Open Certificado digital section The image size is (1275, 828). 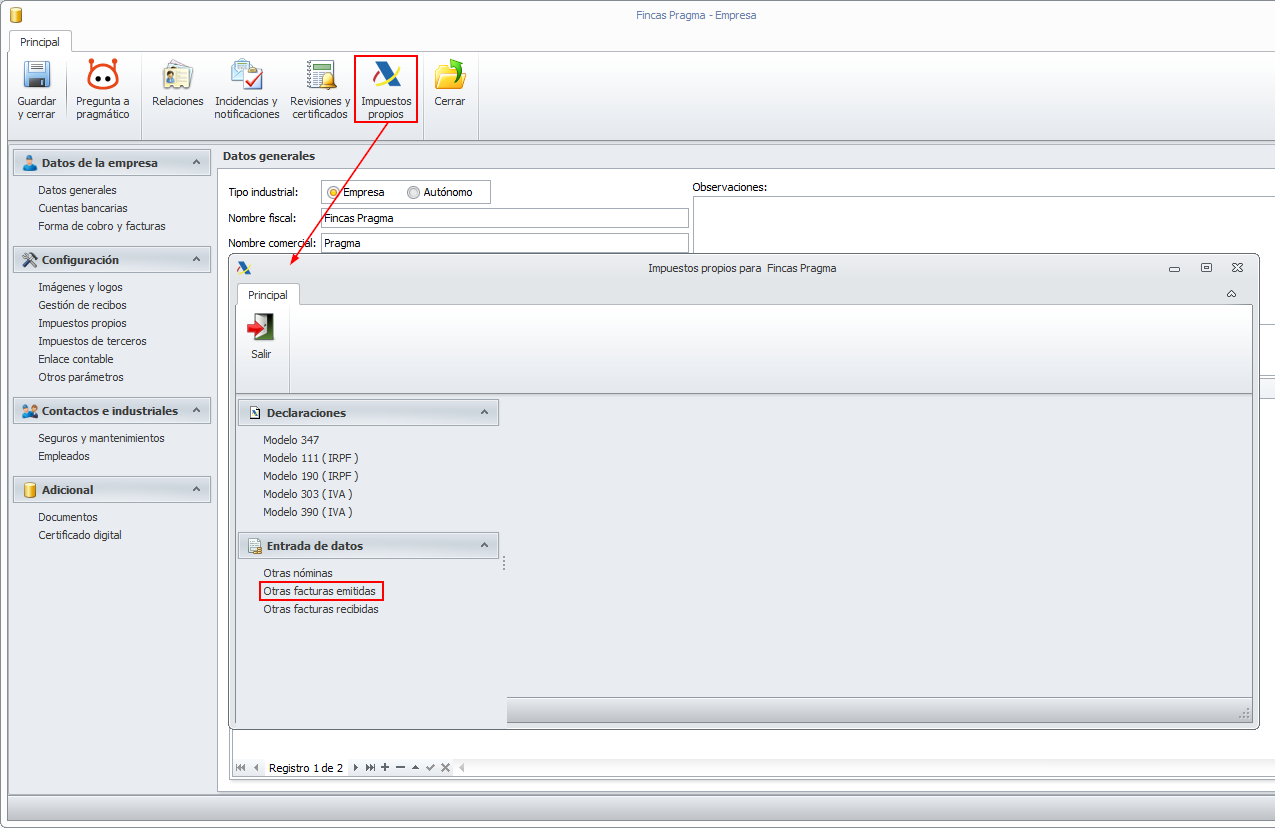tap(80, 535)
